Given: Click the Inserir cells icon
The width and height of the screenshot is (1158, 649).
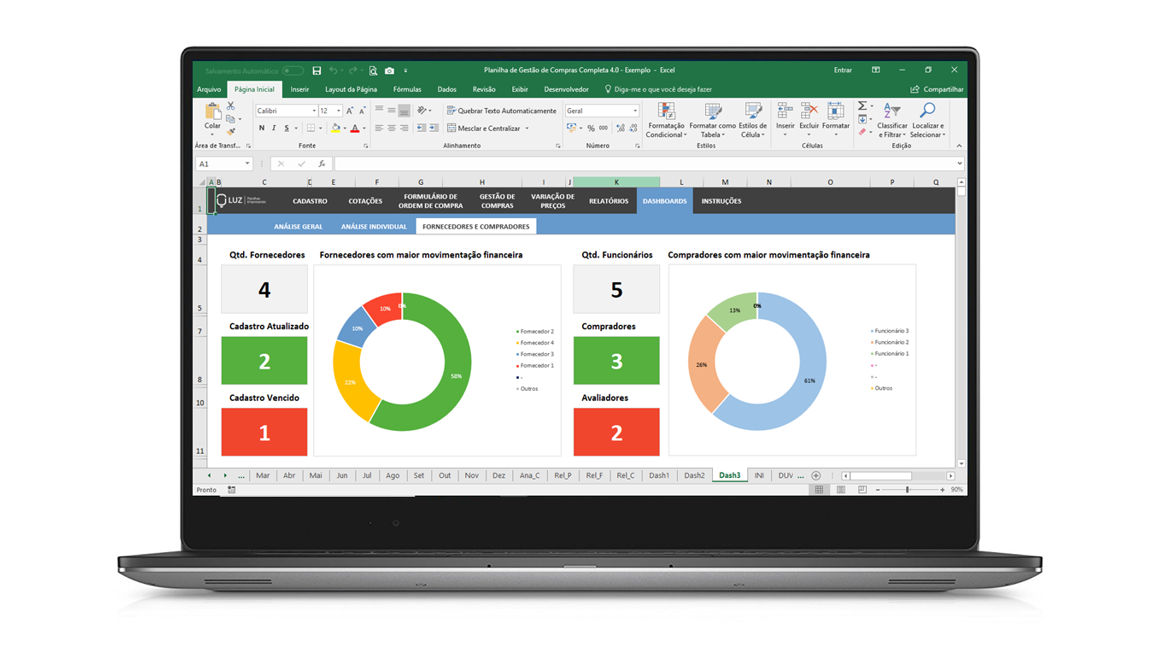Looking at the screenshot, I should (785, 111).
